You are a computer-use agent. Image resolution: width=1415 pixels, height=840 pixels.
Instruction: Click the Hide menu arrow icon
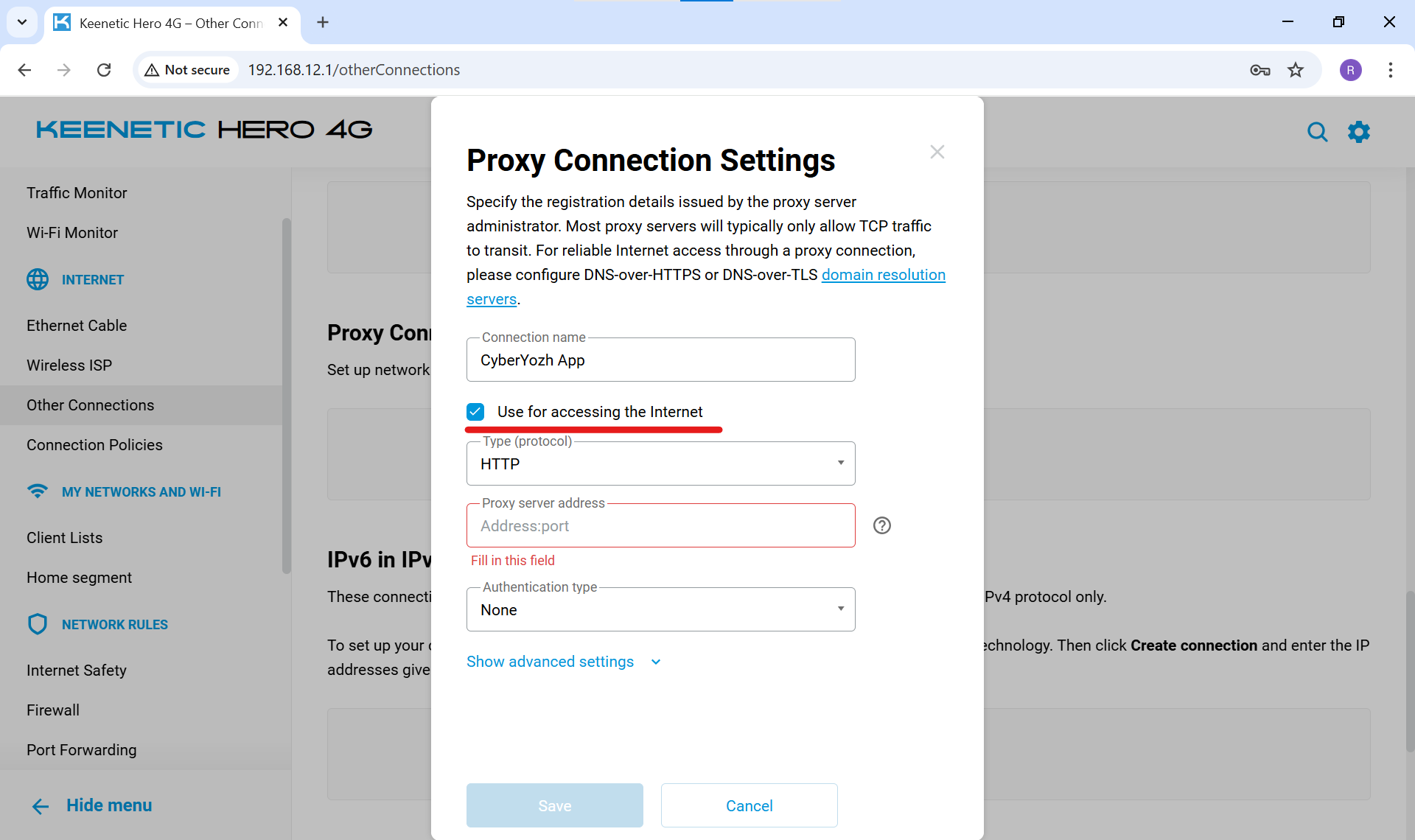tap(41, 806)
